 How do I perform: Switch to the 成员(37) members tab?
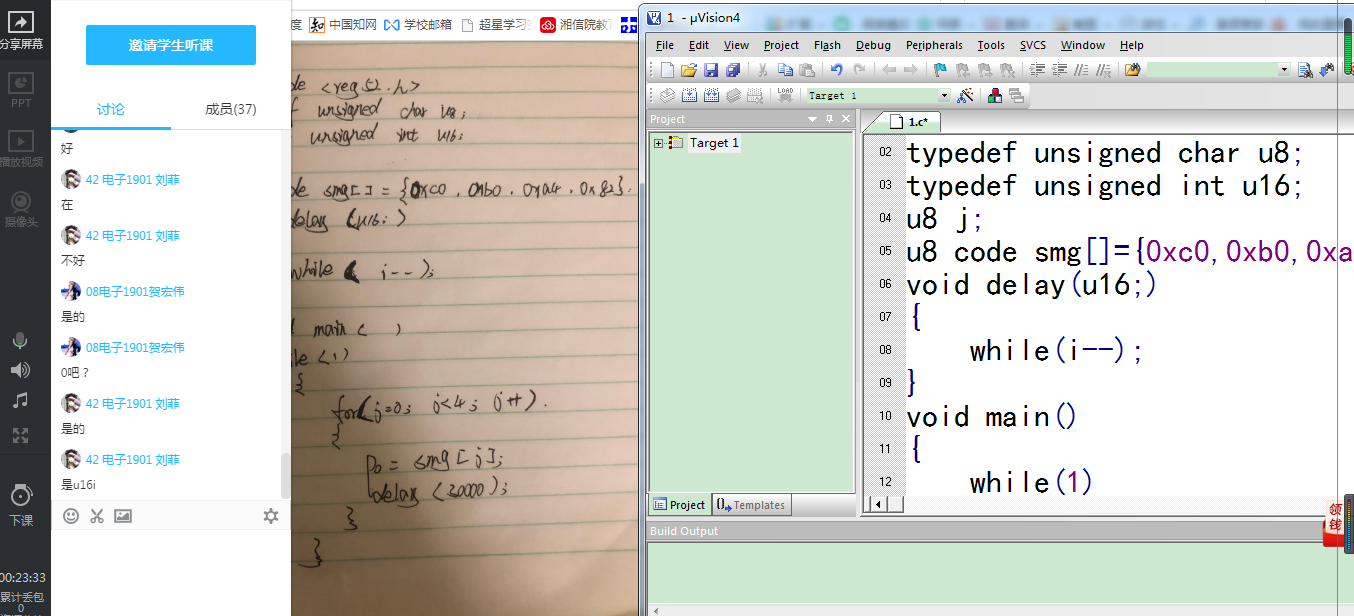click(230, 109)
